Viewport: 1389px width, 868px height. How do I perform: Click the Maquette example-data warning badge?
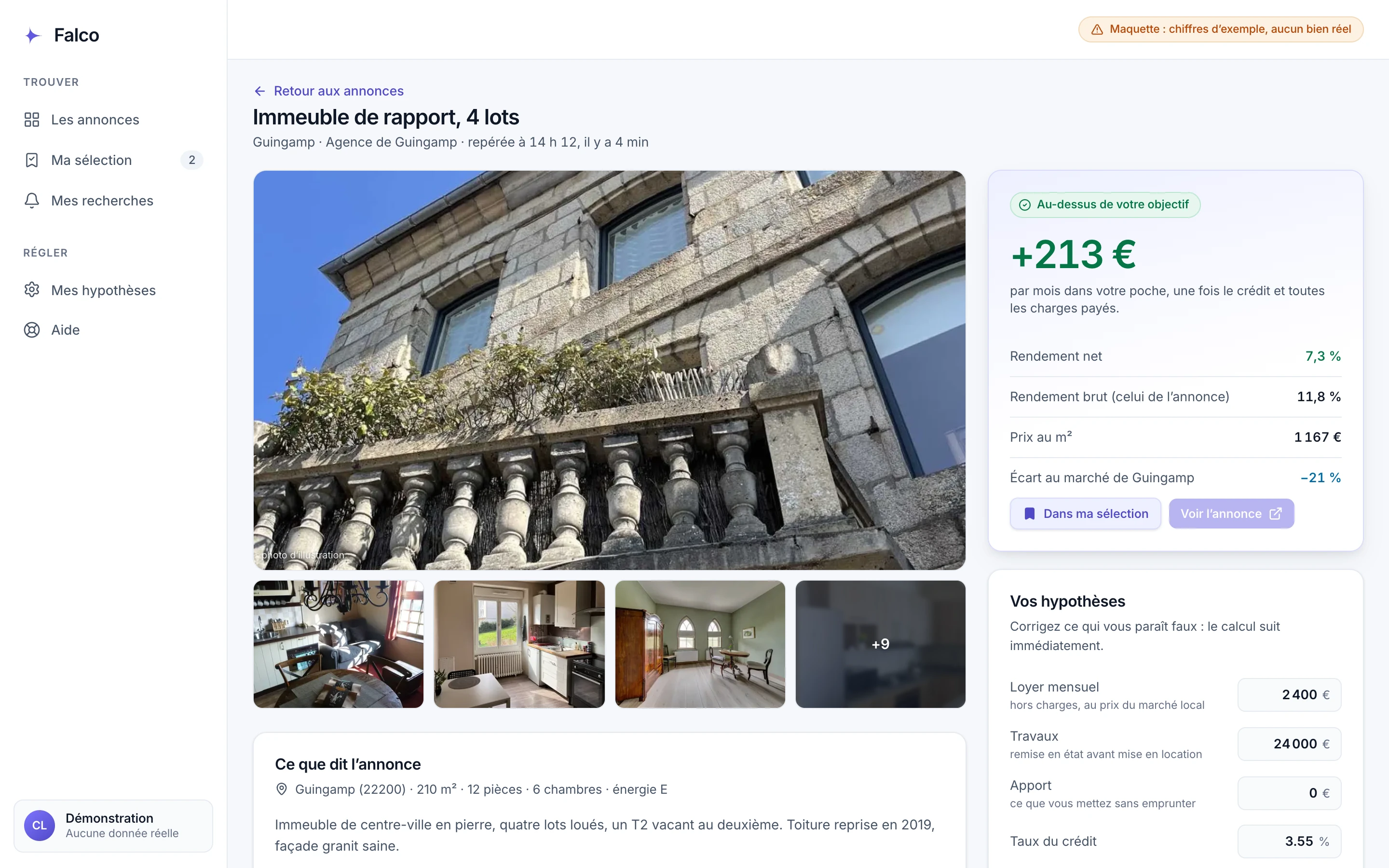coord(1221,29)
